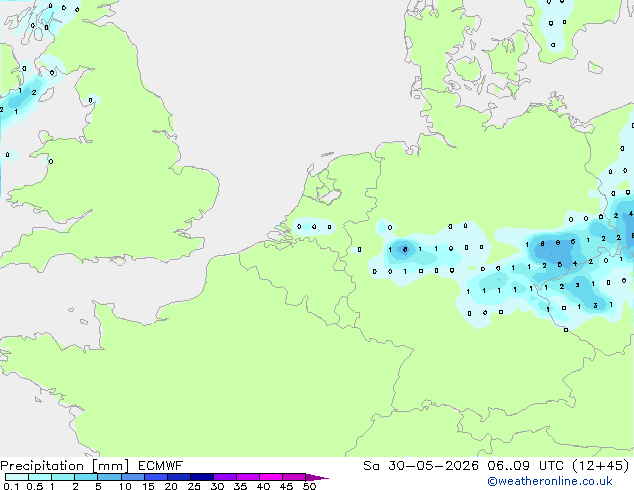The height and width of the screenshot is (490, 634).
Task: Click the '[mm]' unit label in the title
Action: (x=111, y=466)
